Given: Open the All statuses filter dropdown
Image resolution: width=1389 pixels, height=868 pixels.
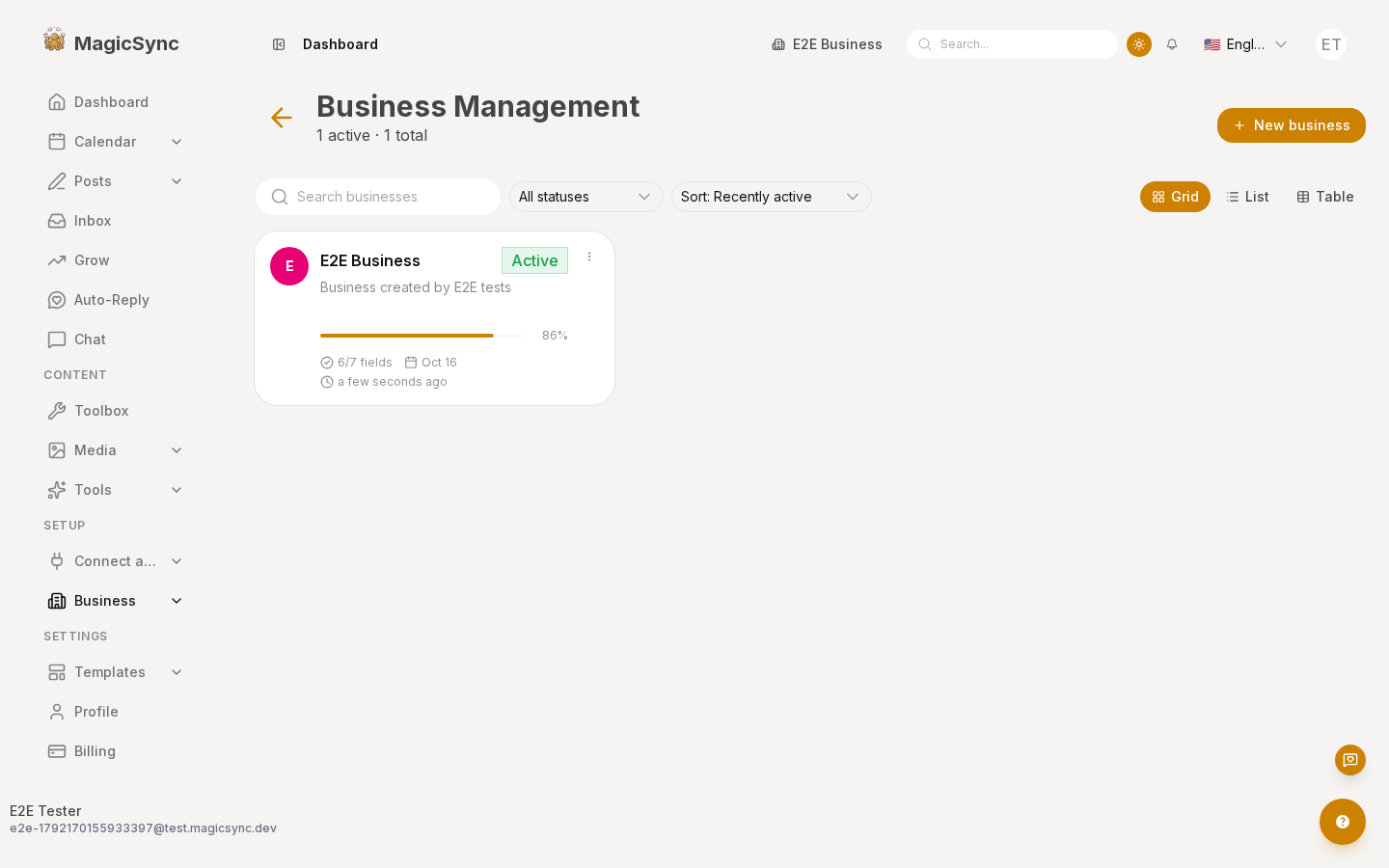Looking at the screenshot, I should pyautogui.click(x=586, y=197).
